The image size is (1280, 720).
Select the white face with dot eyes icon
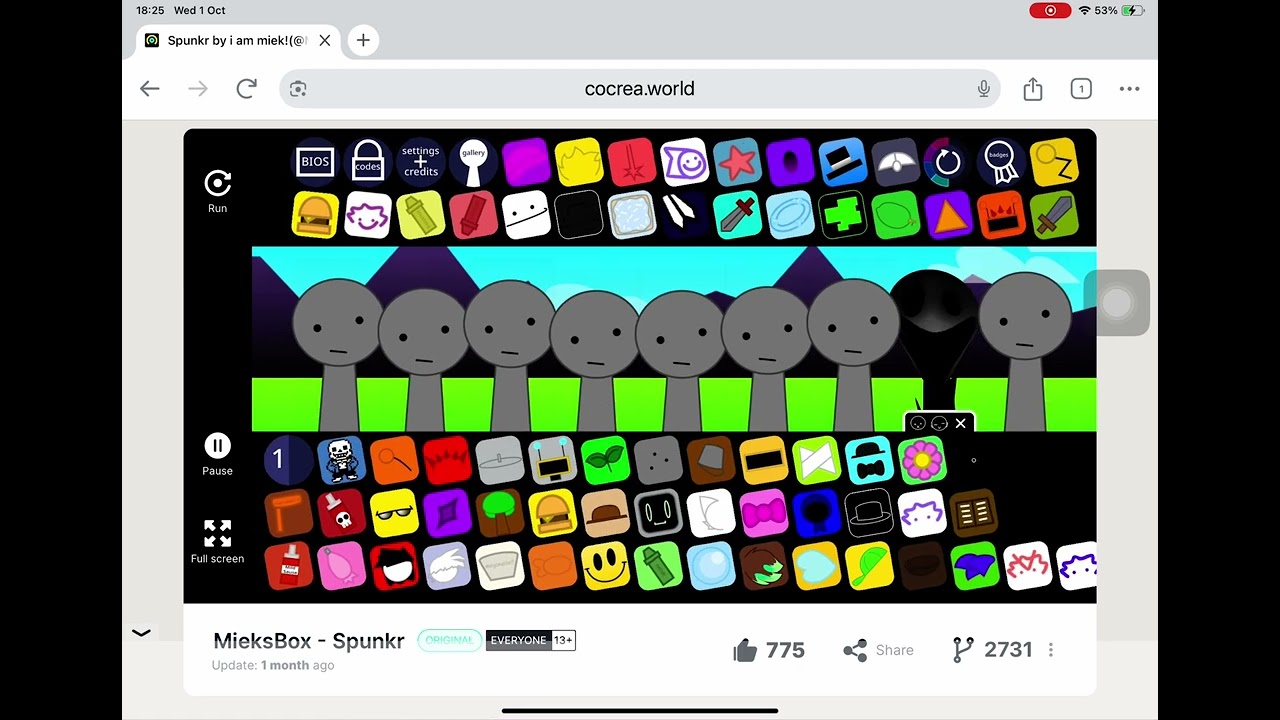coord(527,215)
